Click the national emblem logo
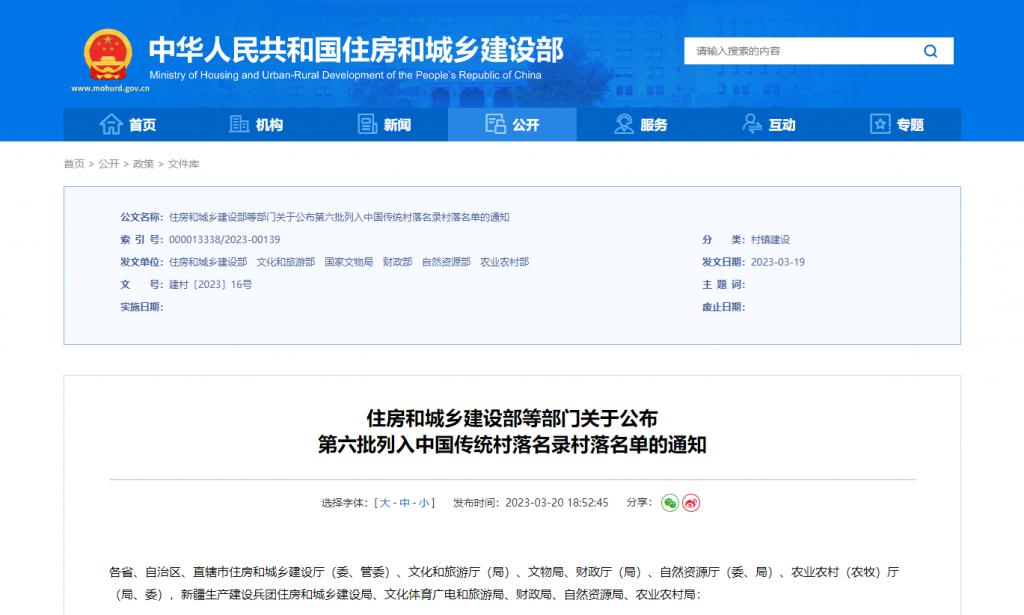 click(108, 55)
